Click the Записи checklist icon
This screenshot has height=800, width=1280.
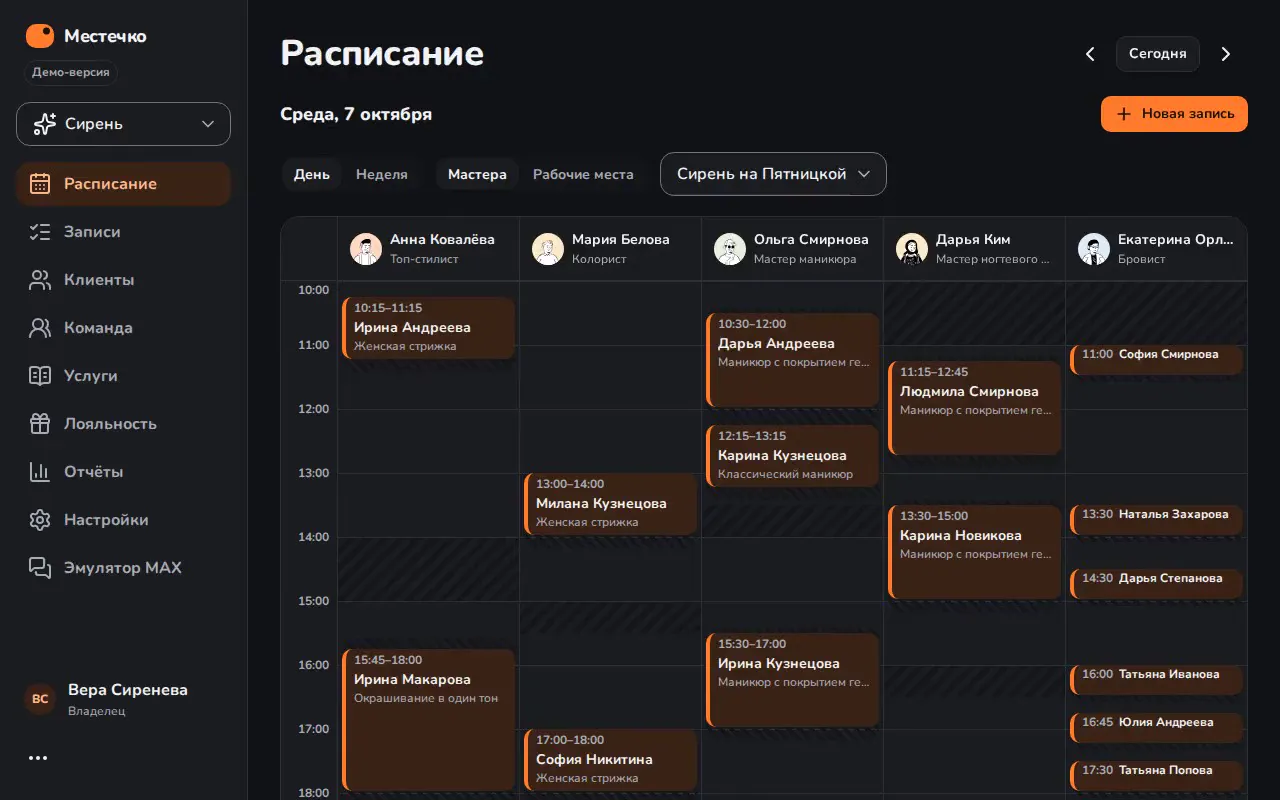40,232
